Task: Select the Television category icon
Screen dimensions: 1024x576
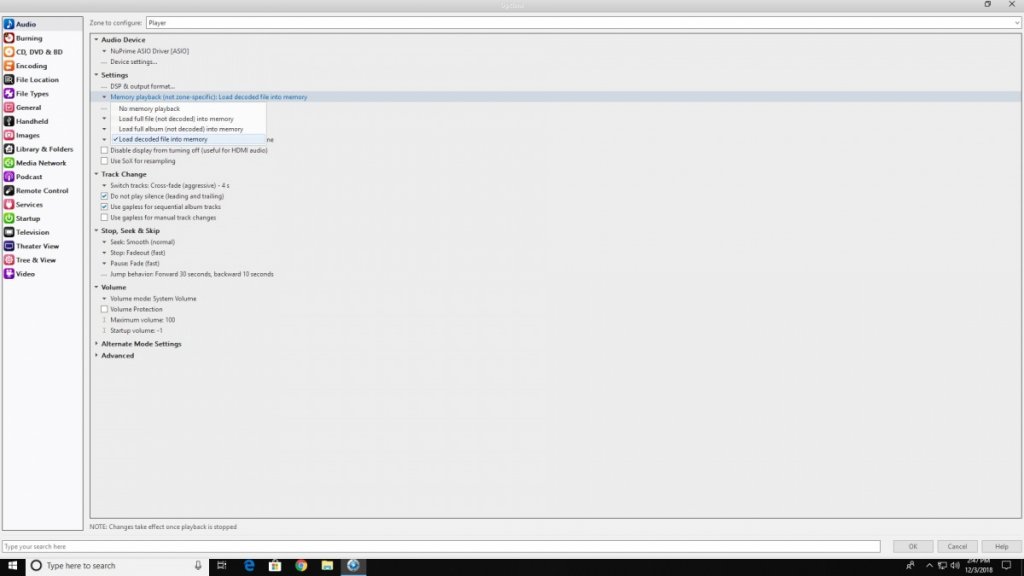Action: pyautogui.click(x=9, y=232)
